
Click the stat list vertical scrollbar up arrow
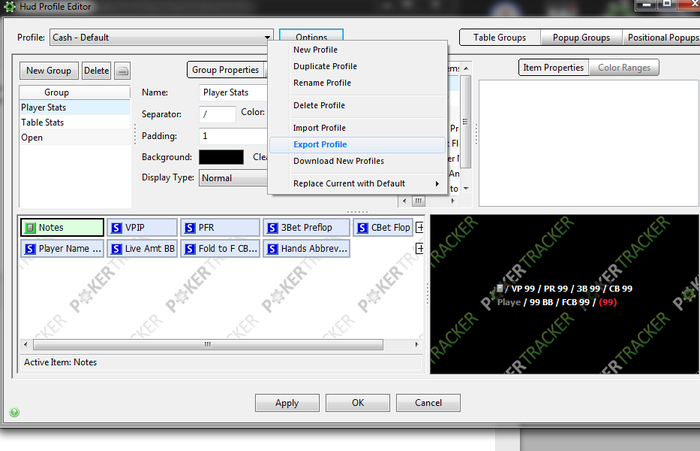466,68
